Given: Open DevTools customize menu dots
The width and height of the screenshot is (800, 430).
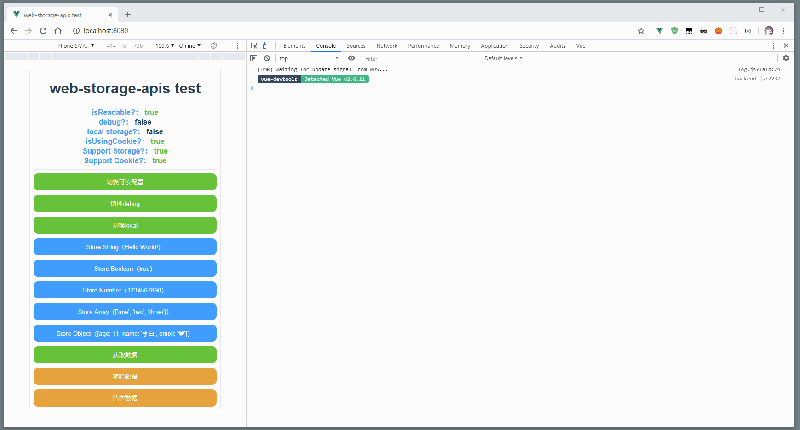Looking at the screenshot, I should [x=773, y=45].
